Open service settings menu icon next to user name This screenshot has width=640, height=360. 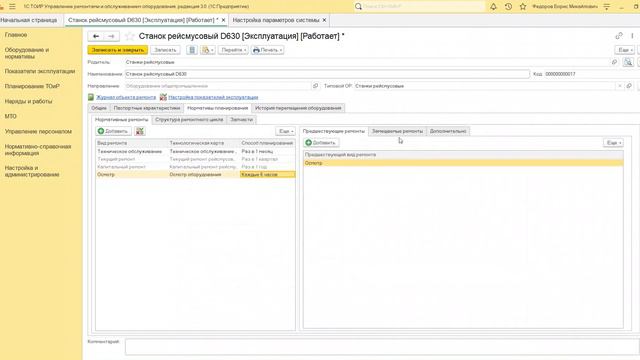coord(607,7)
